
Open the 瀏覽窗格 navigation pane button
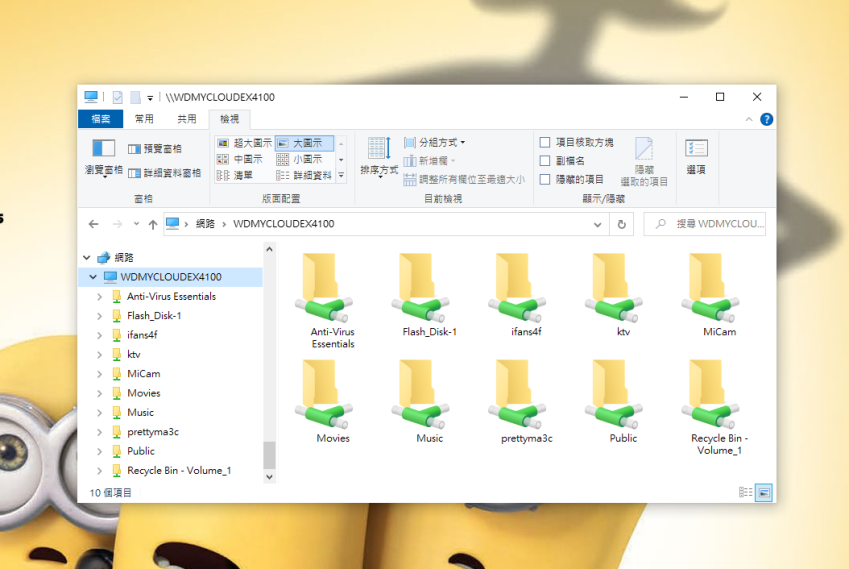103,158
